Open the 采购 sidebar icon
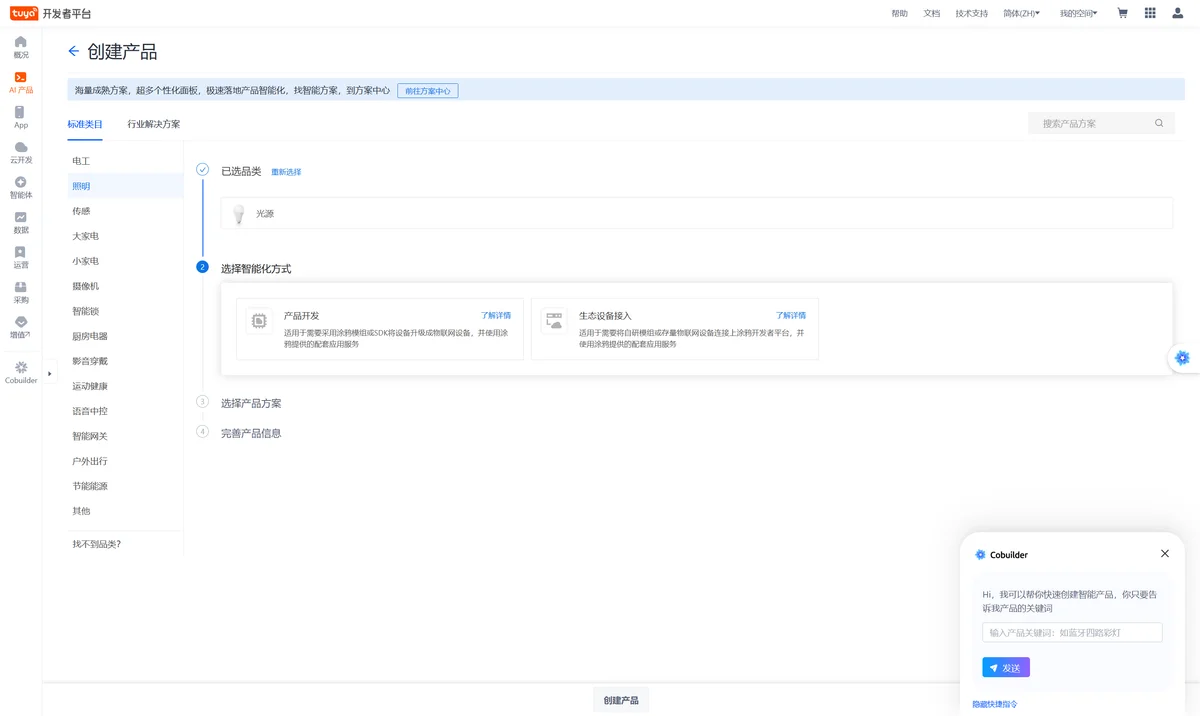This screenshot has width=1200, height=716. pos(21,287)
